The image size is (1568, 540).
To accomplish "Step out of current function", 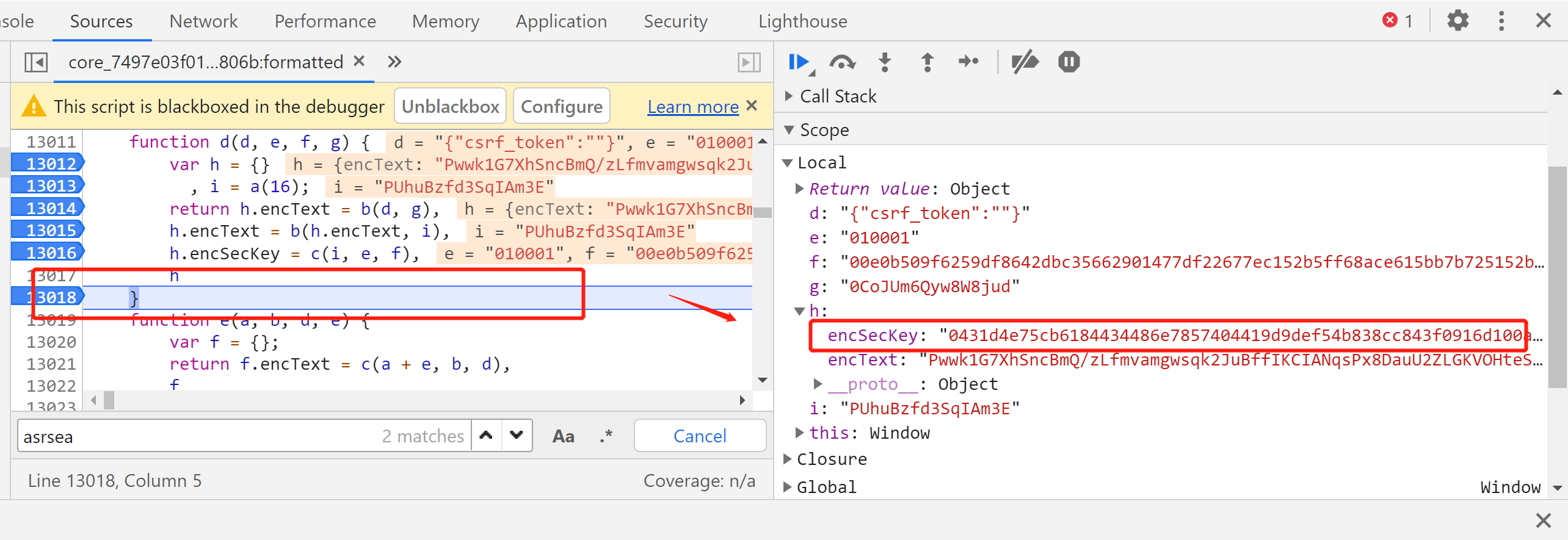I will (927, 62).
